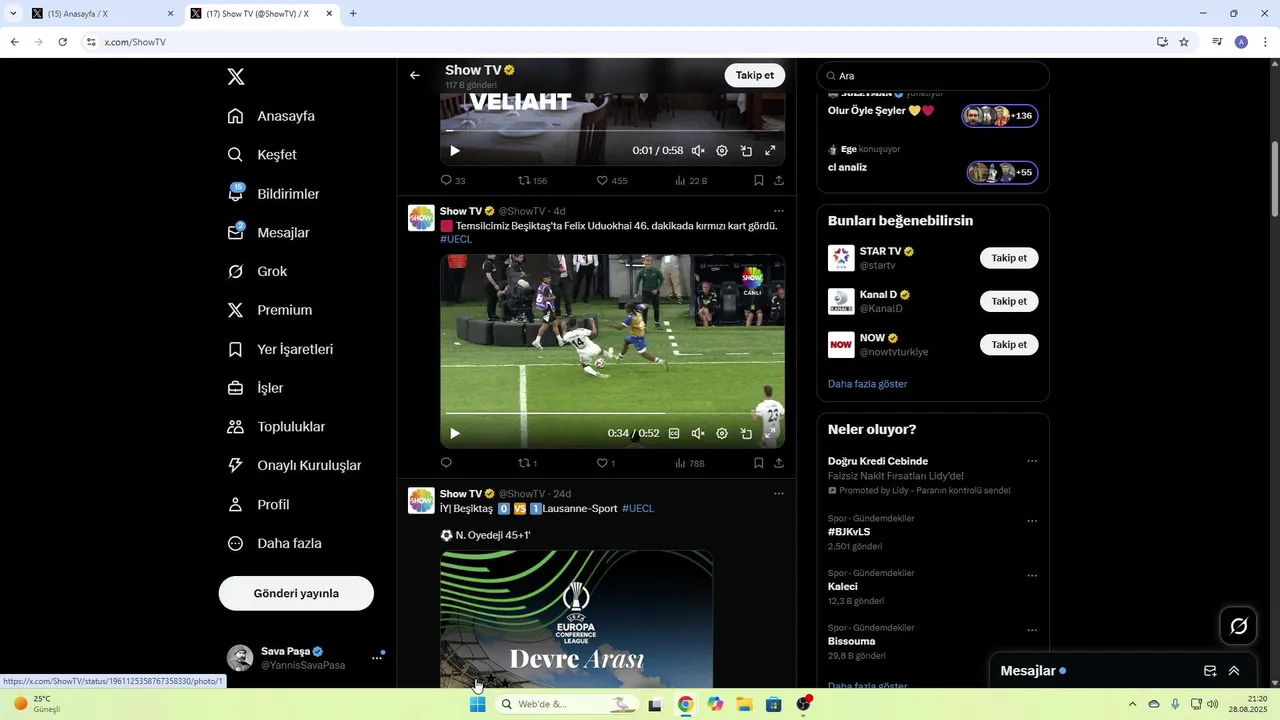Open Windows Start menu

478,704
